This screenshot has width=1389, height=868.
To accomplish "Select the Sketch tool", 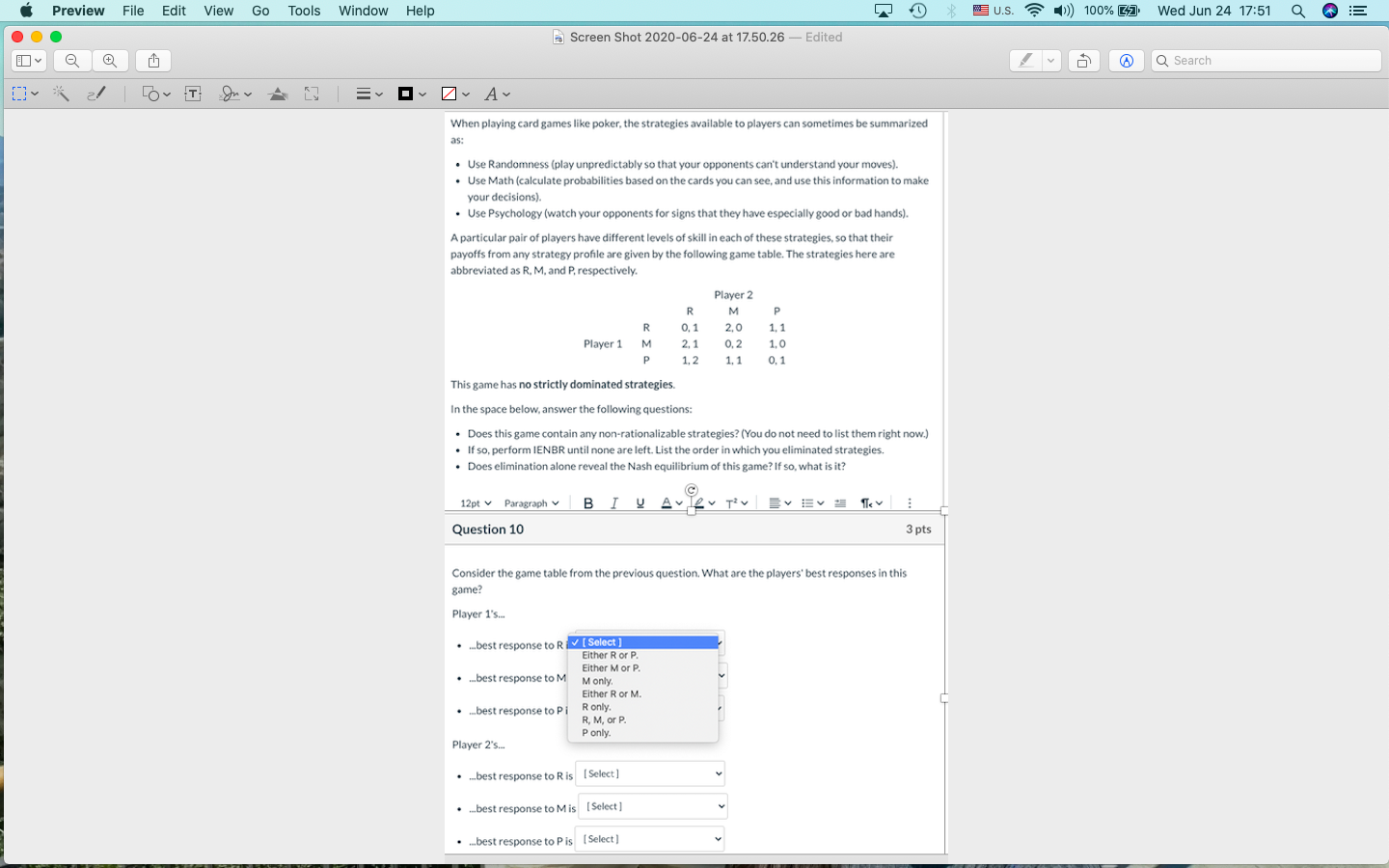I will coord(96,94).
